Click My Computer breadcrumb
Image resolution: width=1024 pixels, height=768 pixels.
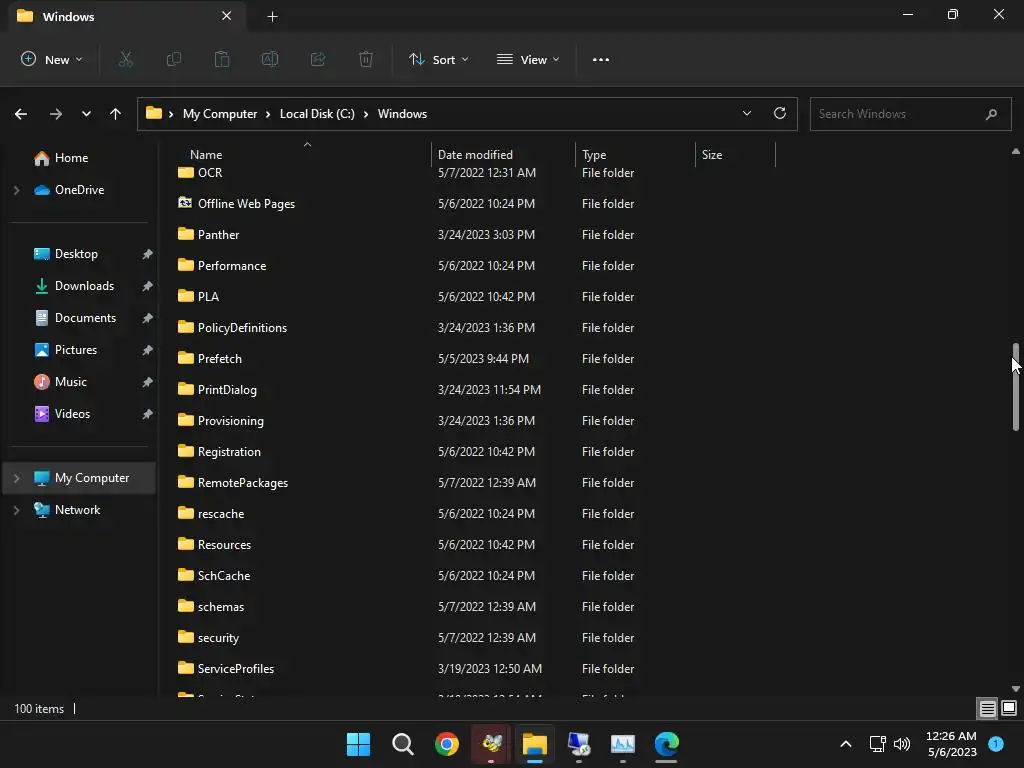[x=220, y=114]
